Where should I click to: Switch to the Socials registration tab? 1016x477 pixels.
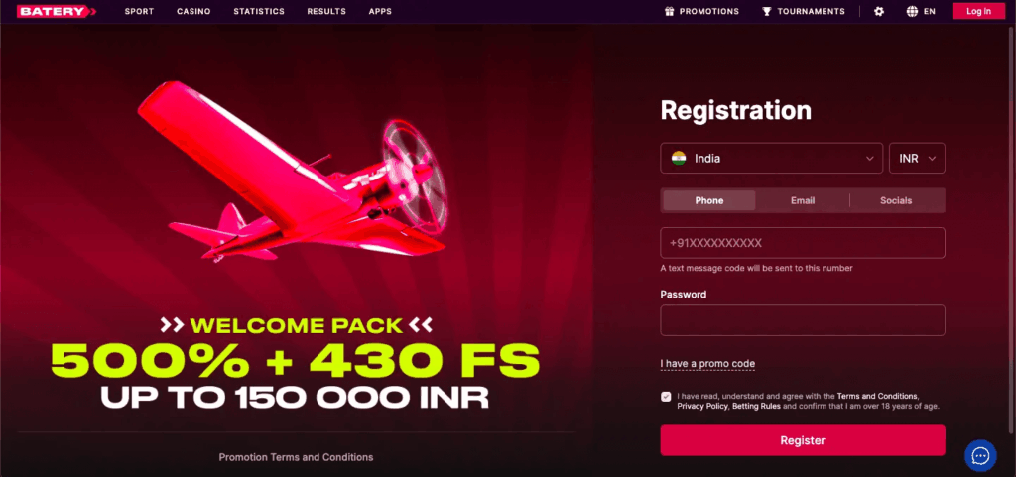[x=896, y=200]
